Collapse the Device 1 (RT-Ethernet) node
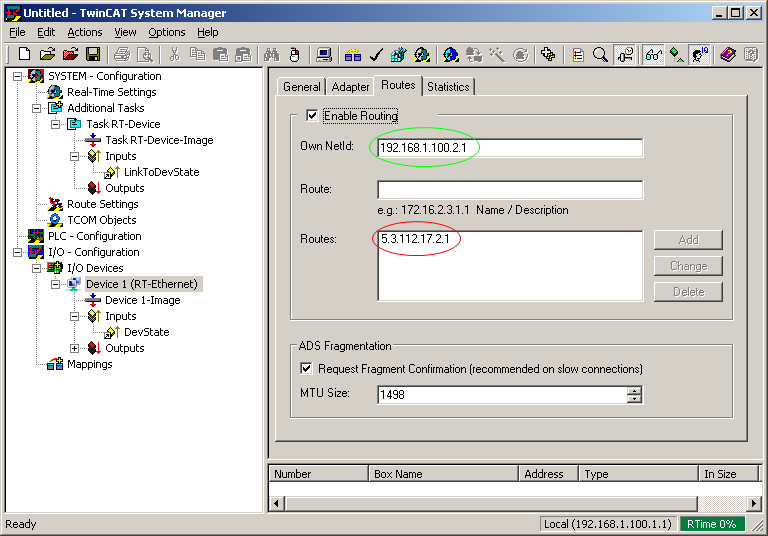 56,284
